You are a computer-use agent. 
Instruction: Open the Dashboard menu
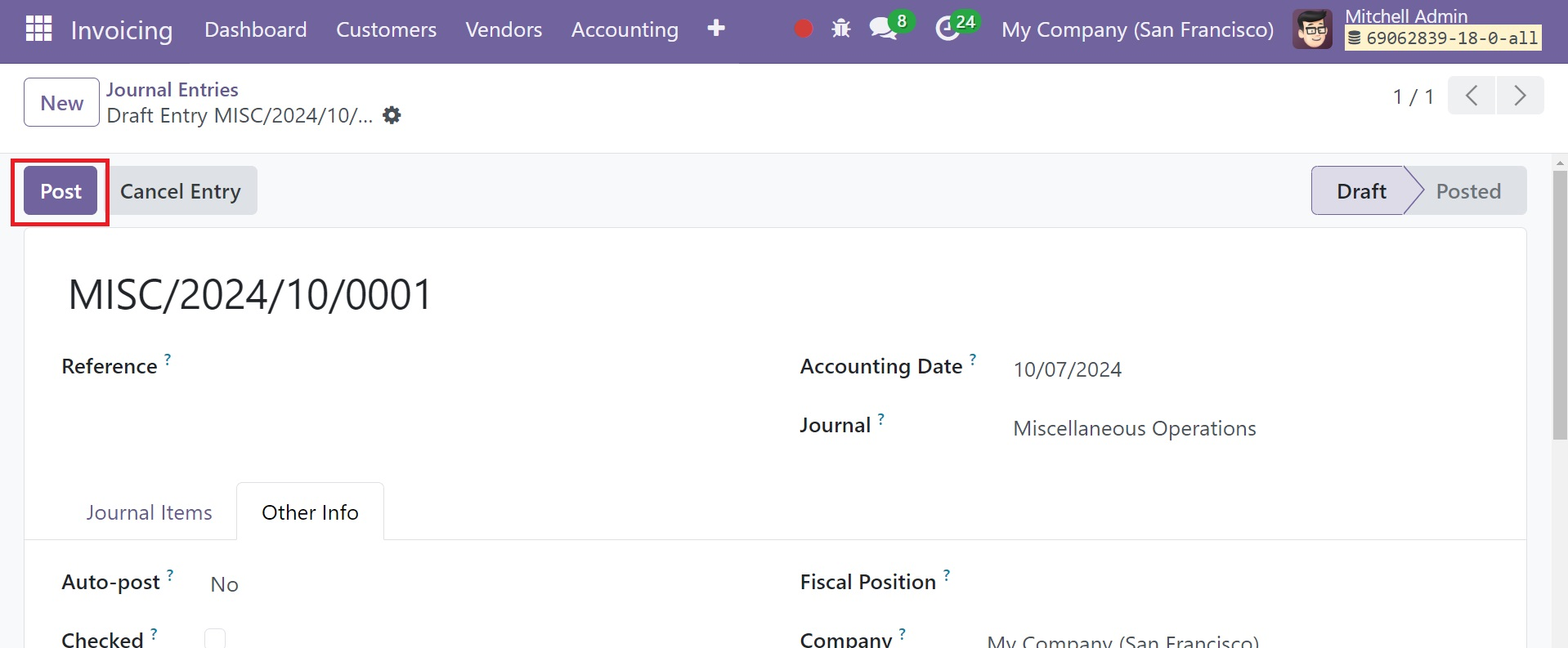point(256,29)
